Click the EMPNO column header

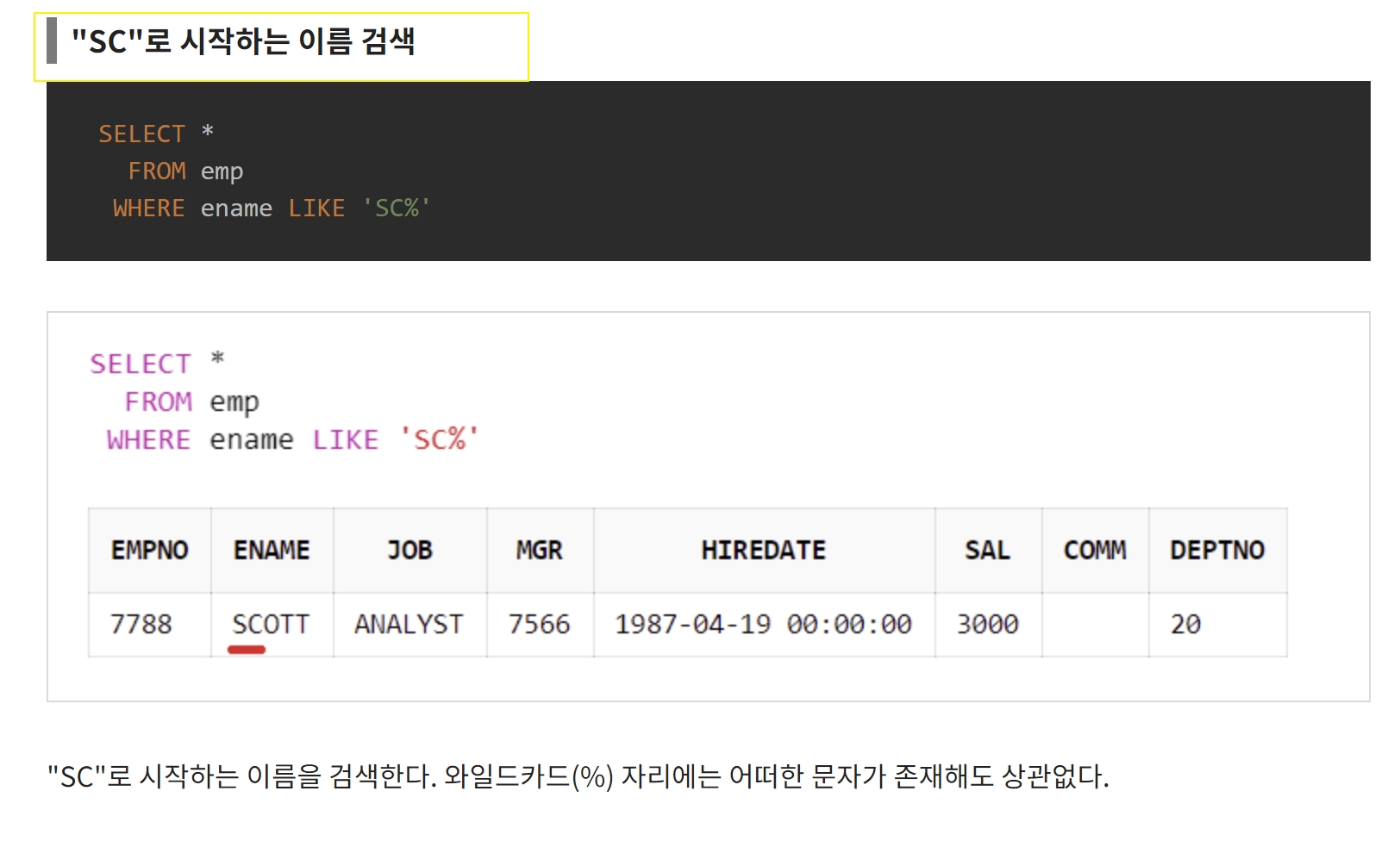click(150, 551)
